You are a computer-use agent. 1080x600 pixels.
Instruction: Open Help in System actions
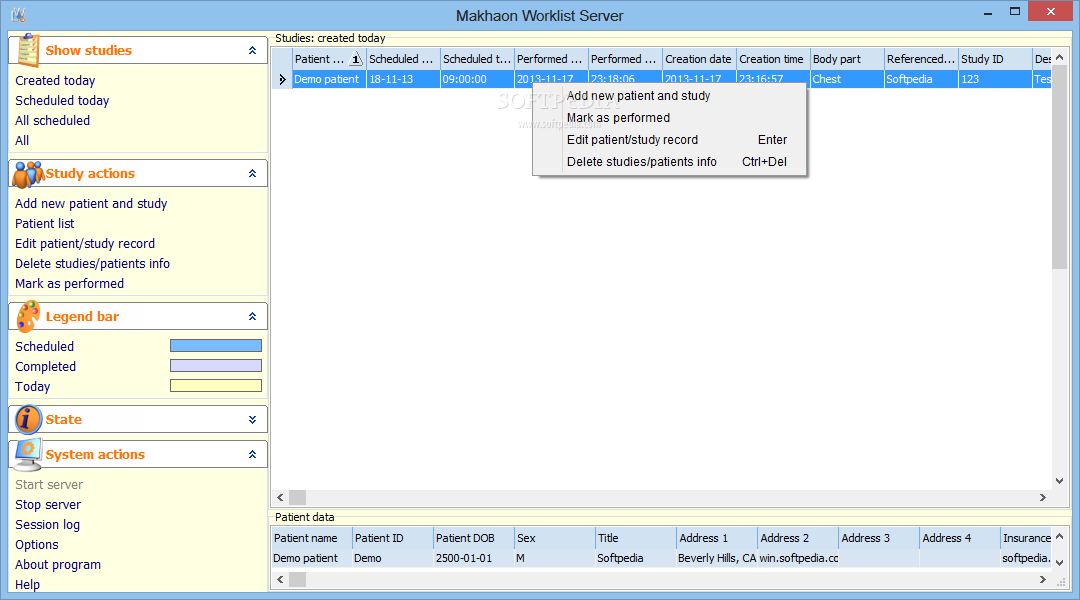click(28, 585)
